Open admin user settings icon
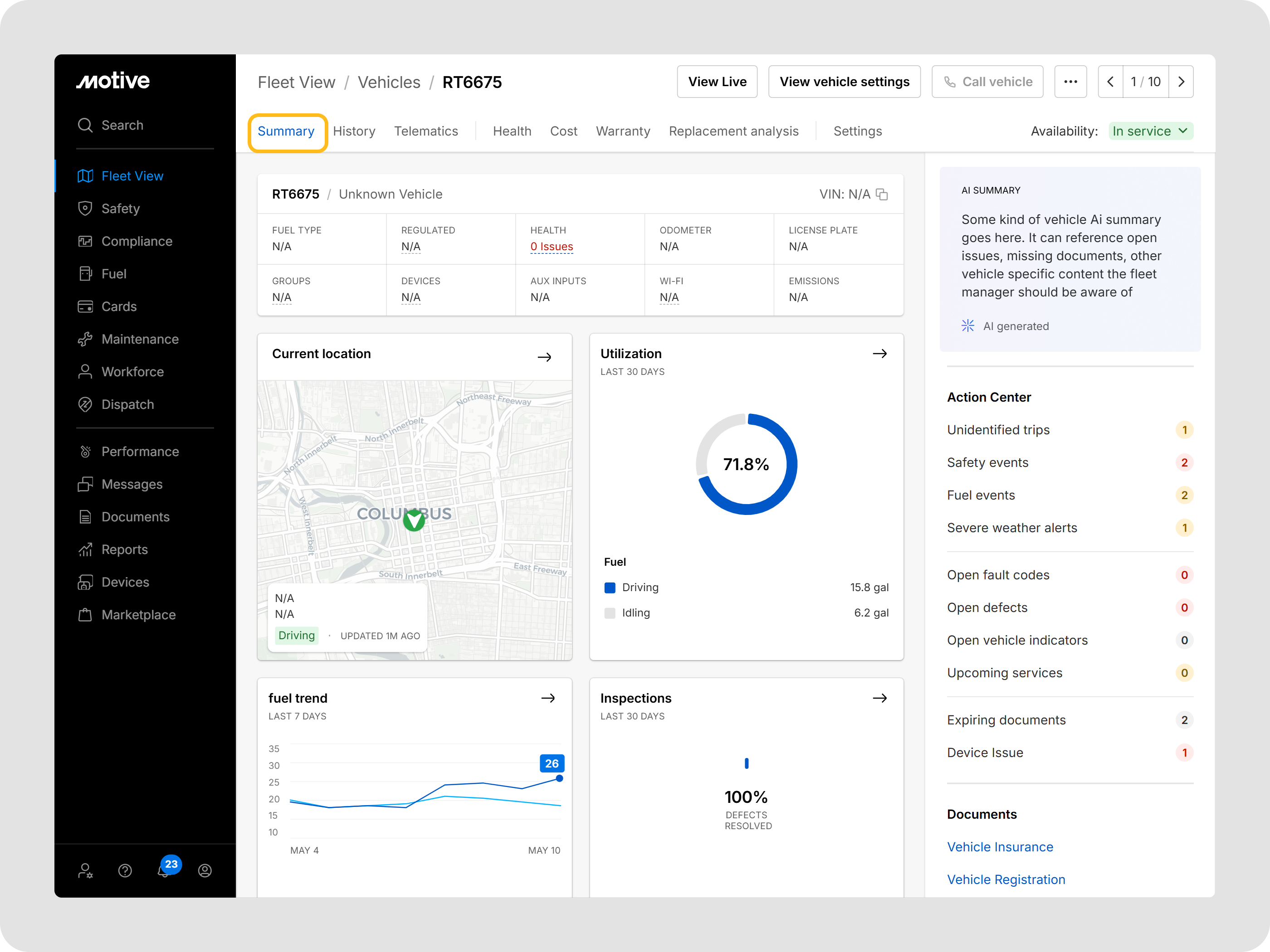Viewport: 1270px width, 952px height. [x=86, y=871]
